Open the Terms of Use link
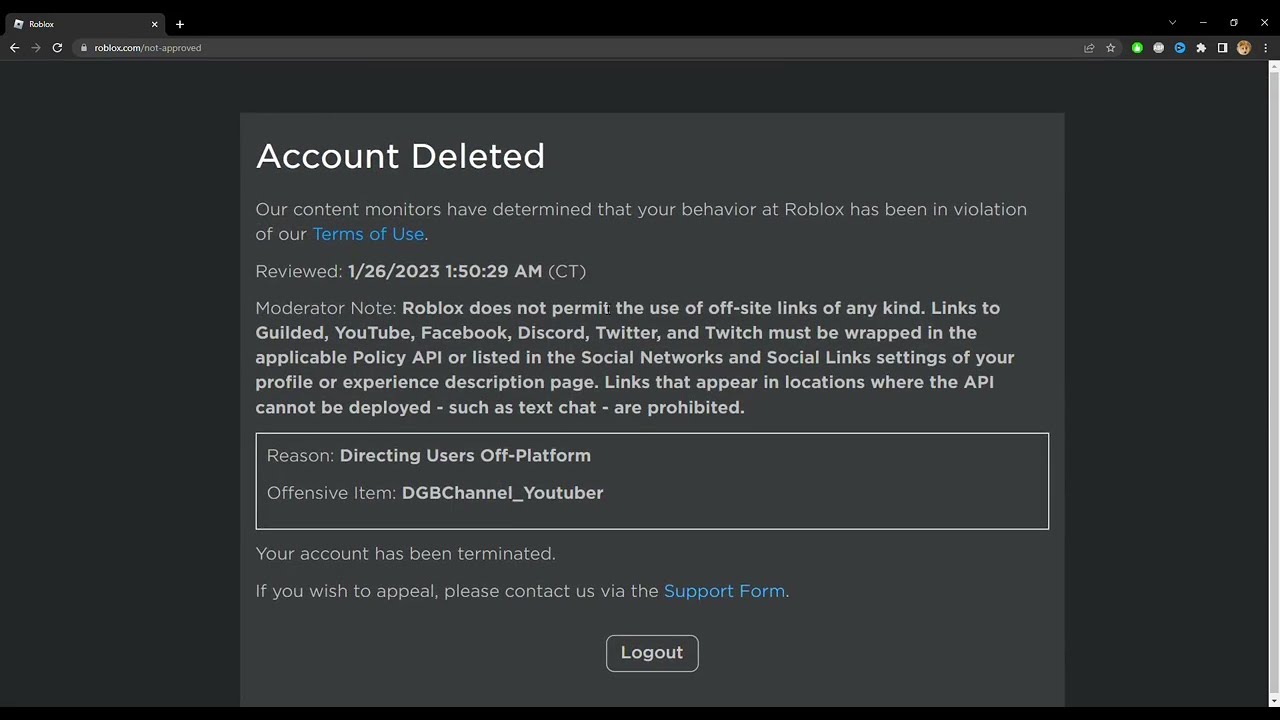Image resolution: width=1280 pixels, height=720 pixels. coord(368,234)
